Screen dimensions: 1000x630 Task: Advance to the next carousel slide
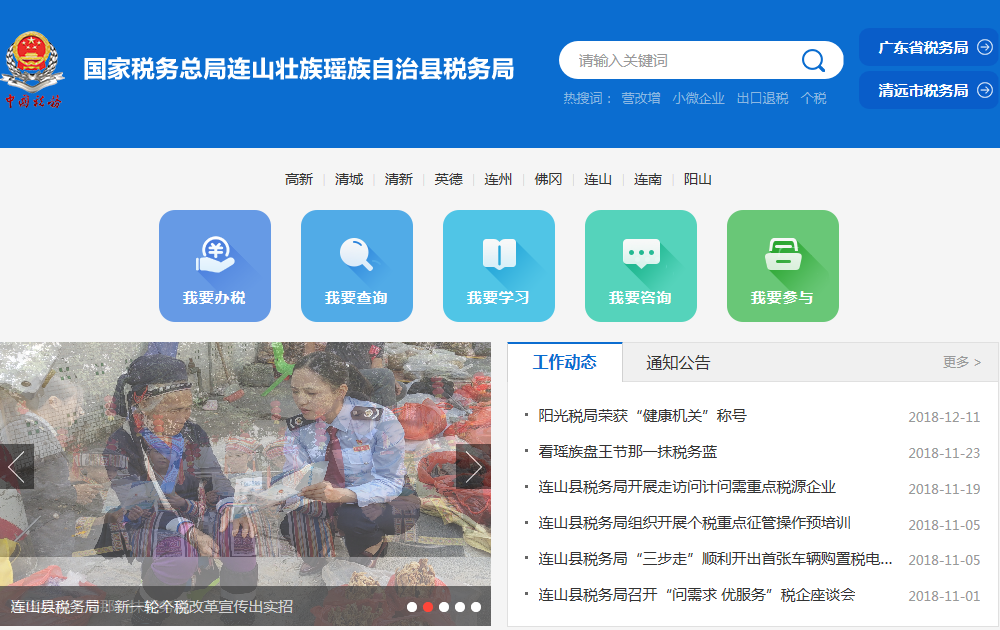tap(473, 466)
